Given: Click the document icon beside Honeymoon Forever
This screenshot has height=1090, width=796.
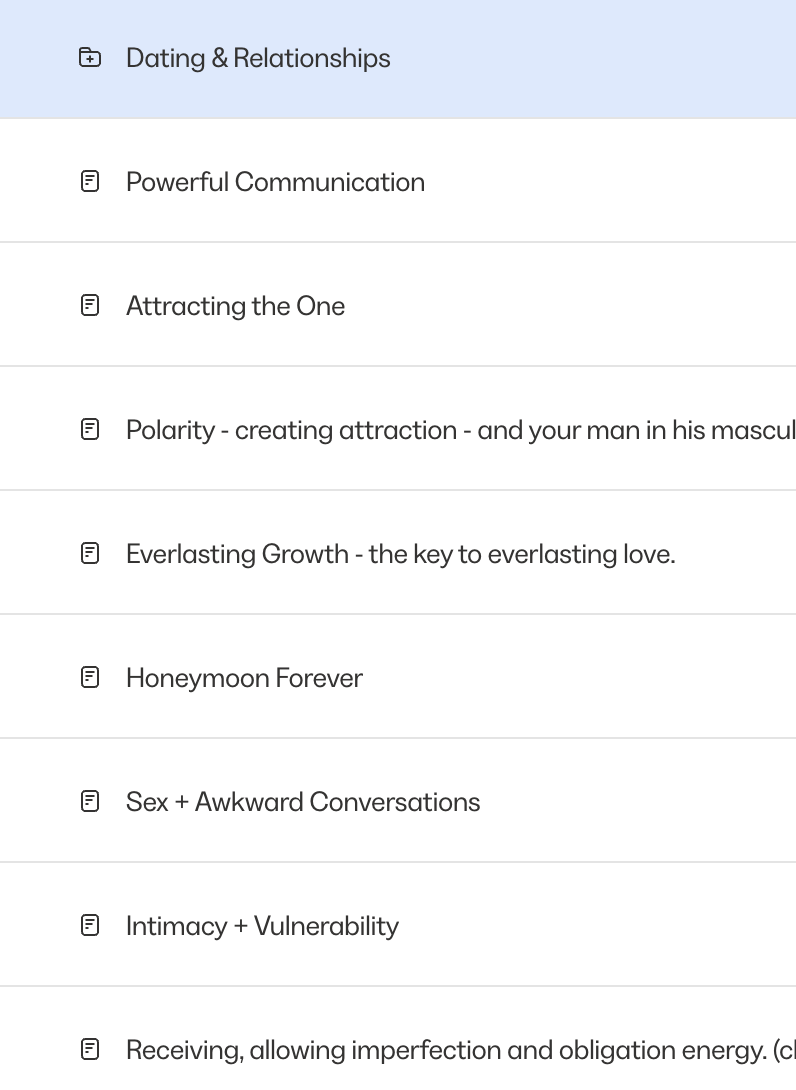Looking at the screenshot, I should coord(90,677).
